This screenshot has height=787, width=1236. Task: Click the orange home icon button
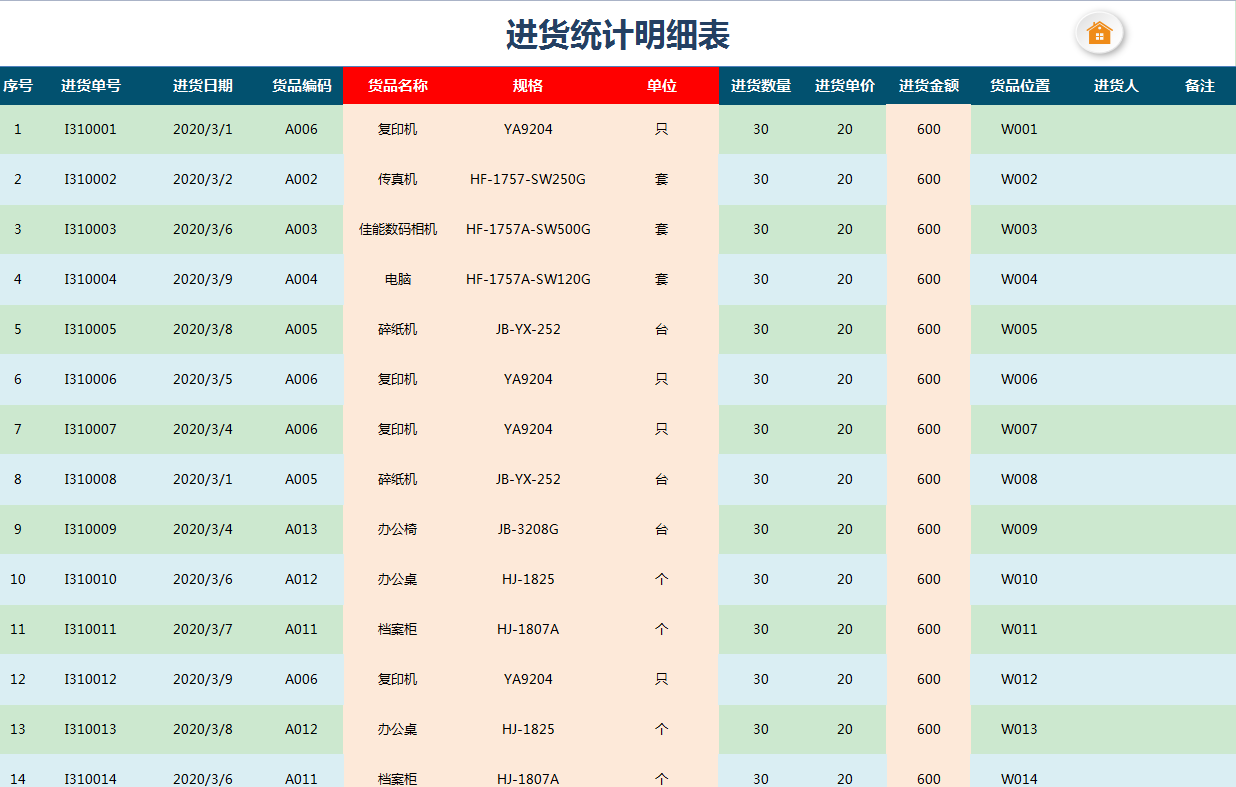tap(1099, 33)
